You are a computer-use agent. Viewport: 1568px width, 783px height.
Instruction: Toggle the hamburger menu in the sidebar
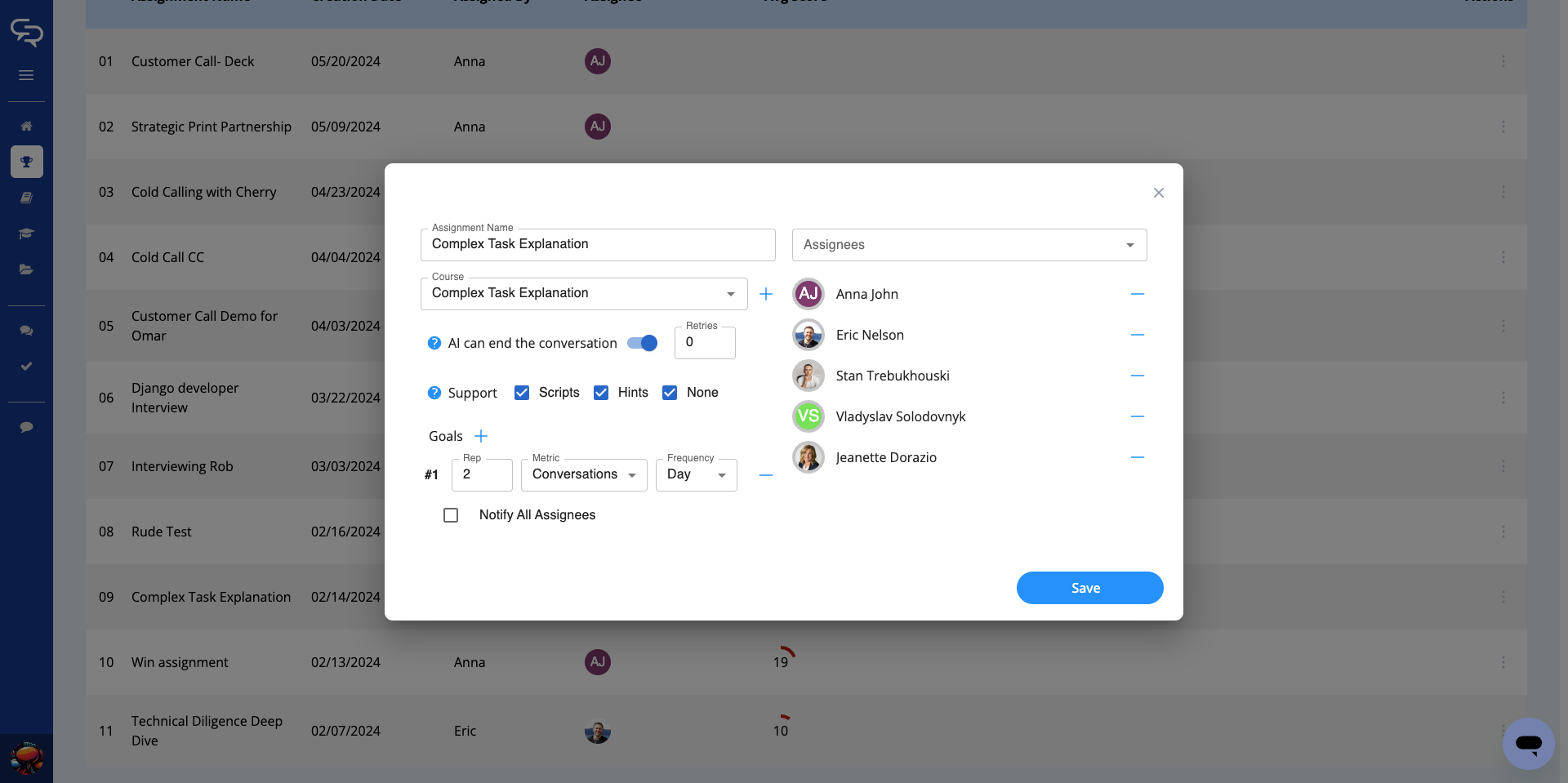[x=26, y=75]
